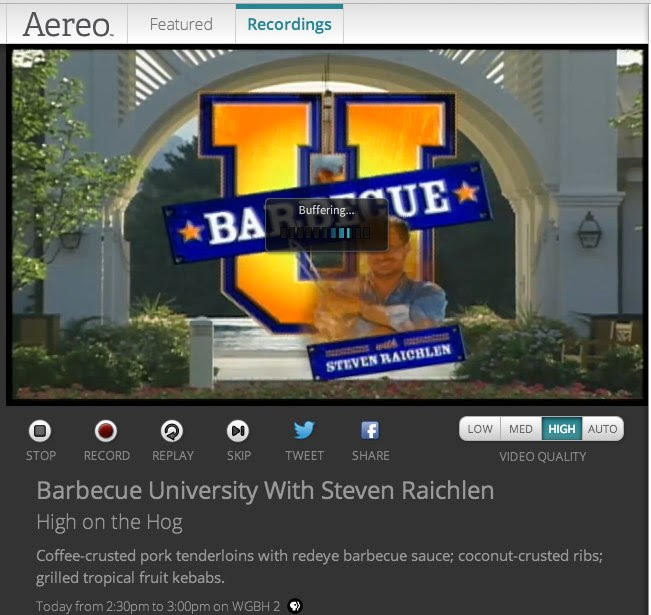651x615 pixels.
Task: Switch video quality to AUTO
Action: (x=602, y=429)
